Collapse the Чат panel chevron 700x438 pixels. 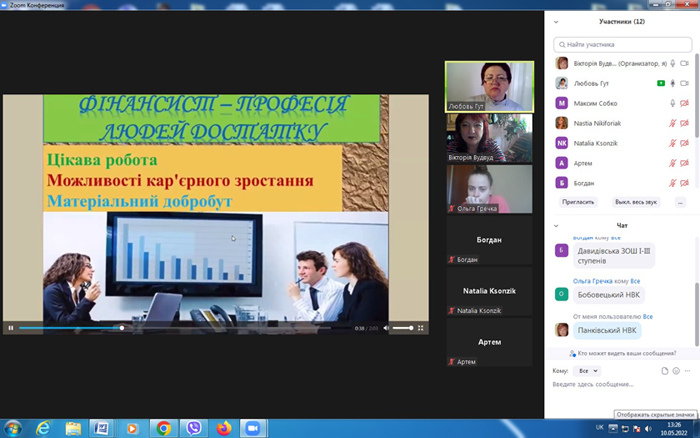[x=556, y=226]
